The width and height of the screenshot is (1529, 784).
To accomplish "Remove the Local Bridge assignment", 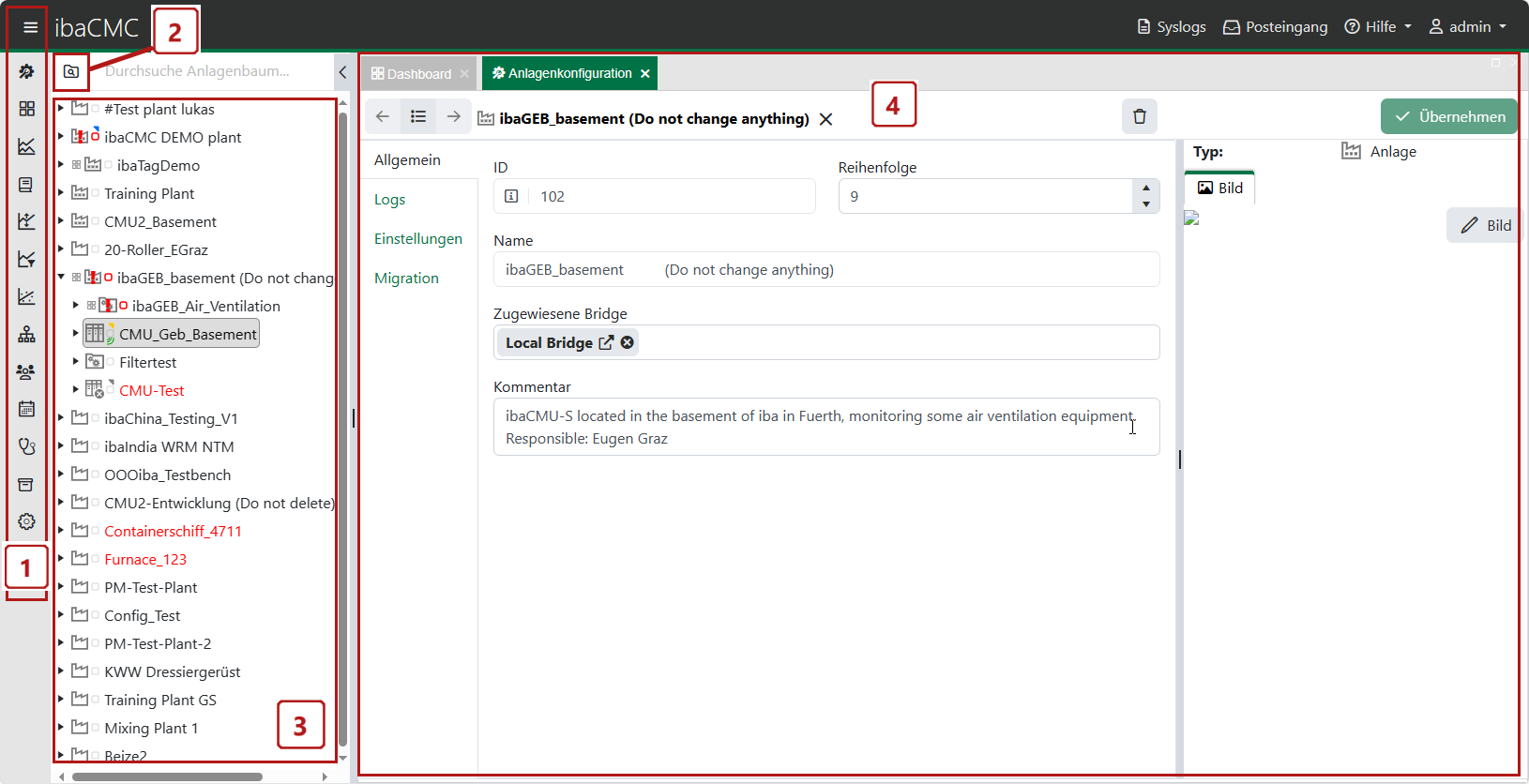I will (628, 342).
